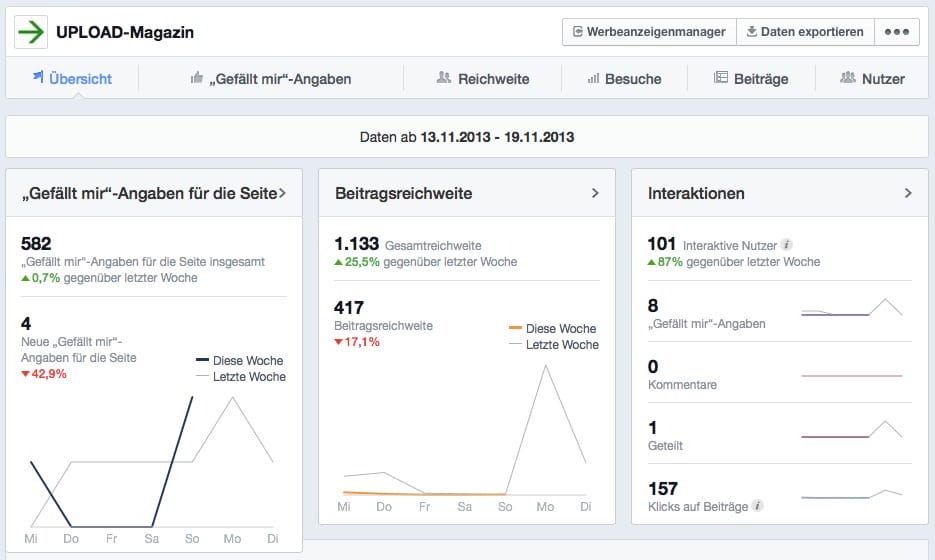Click the 417 Beitragsreichweite number
935x560 pixels.
pos(349,308)
